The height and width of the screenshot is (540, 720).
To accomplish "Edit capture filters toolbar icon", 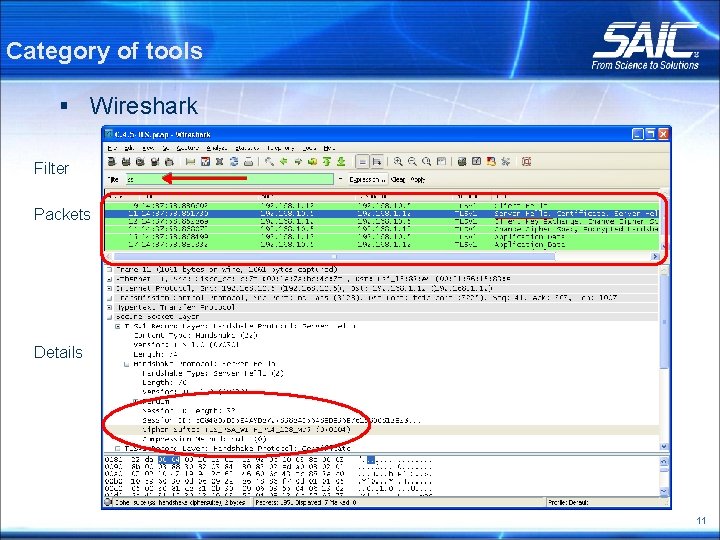I will 462,162.
